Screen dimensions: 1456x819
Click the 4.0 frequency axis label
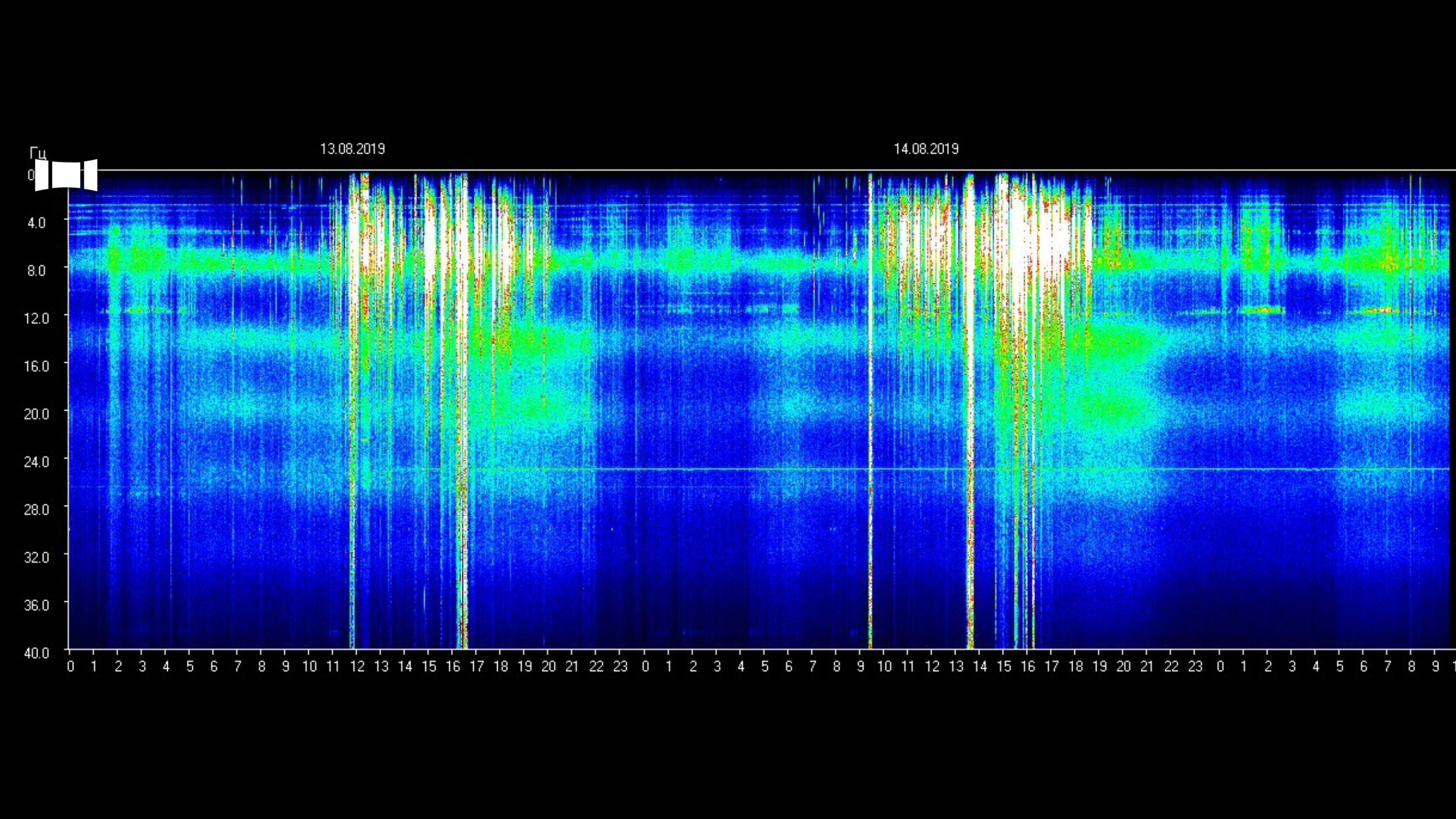tap(36, 223)
